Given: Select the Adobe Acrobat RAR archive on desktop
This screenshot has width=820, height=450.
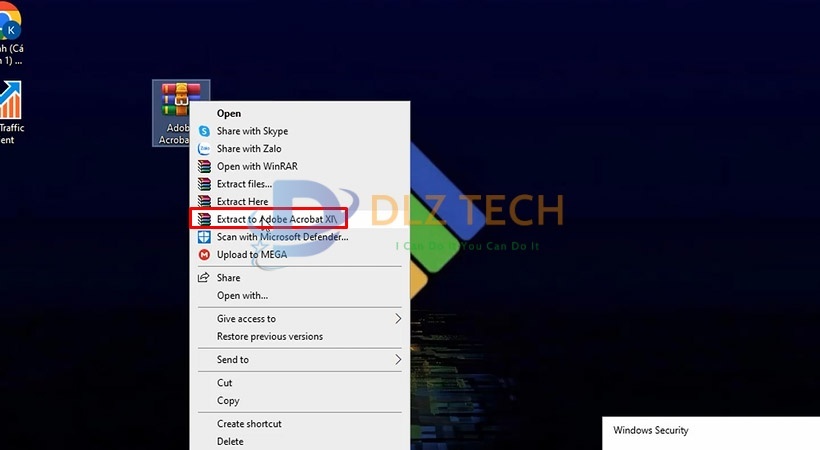Looking at the screenshot, I should click(181, 113).
